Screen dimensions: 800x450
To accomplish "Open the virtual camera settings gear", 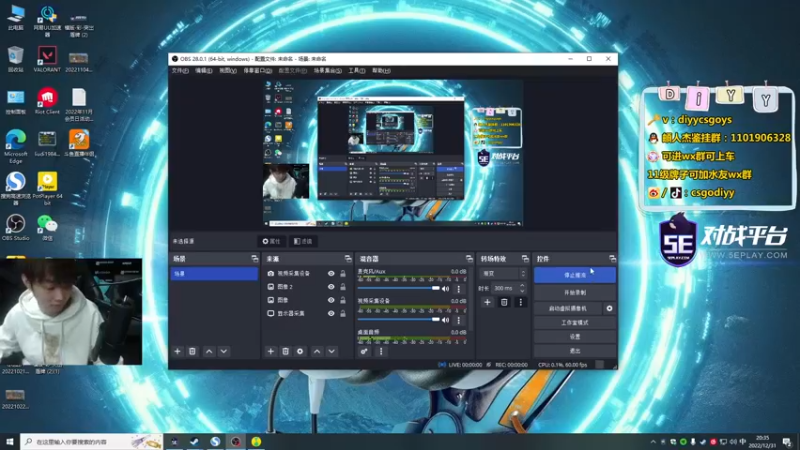I will click(x=609, y=308).
